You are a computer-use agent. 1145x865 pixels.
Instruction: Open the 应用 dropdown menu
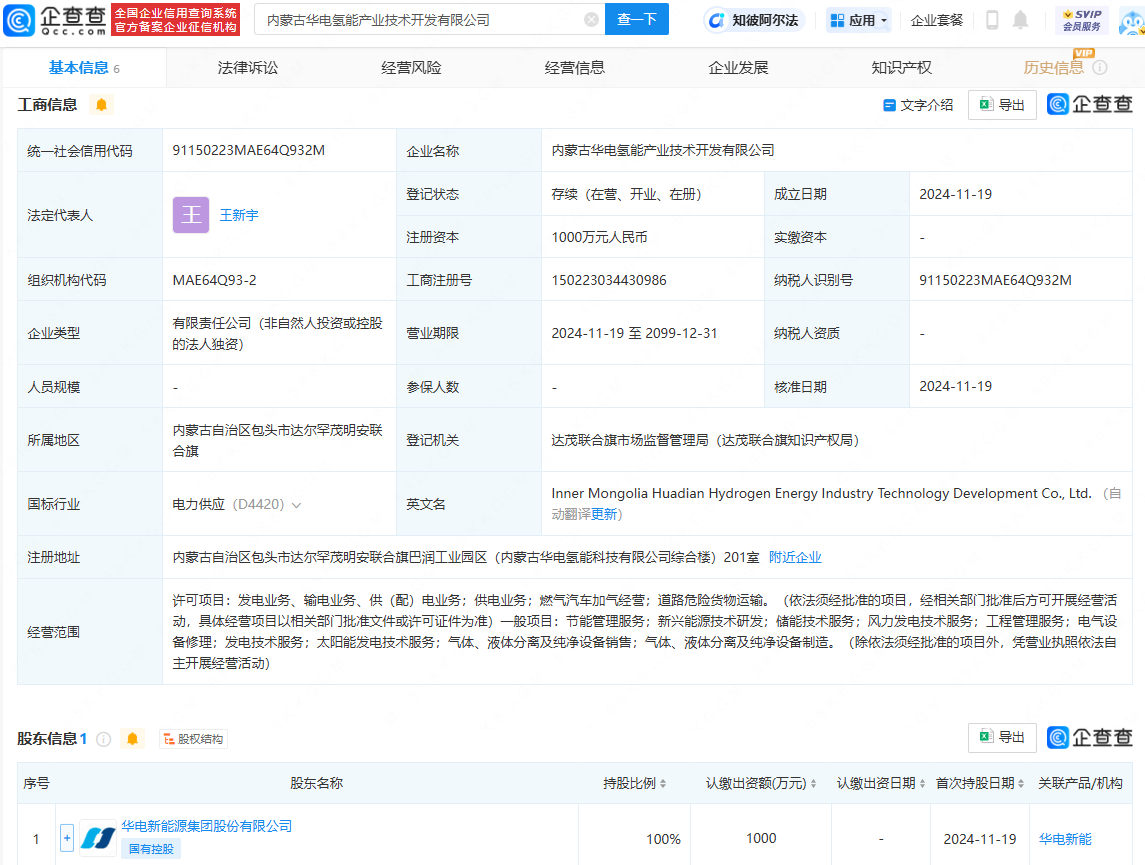[x=859, y=20]
